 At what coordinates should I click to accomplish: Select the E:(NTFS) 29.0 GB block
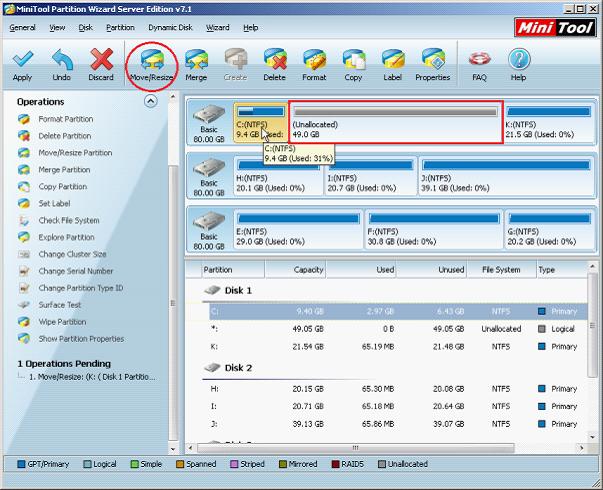298,230
